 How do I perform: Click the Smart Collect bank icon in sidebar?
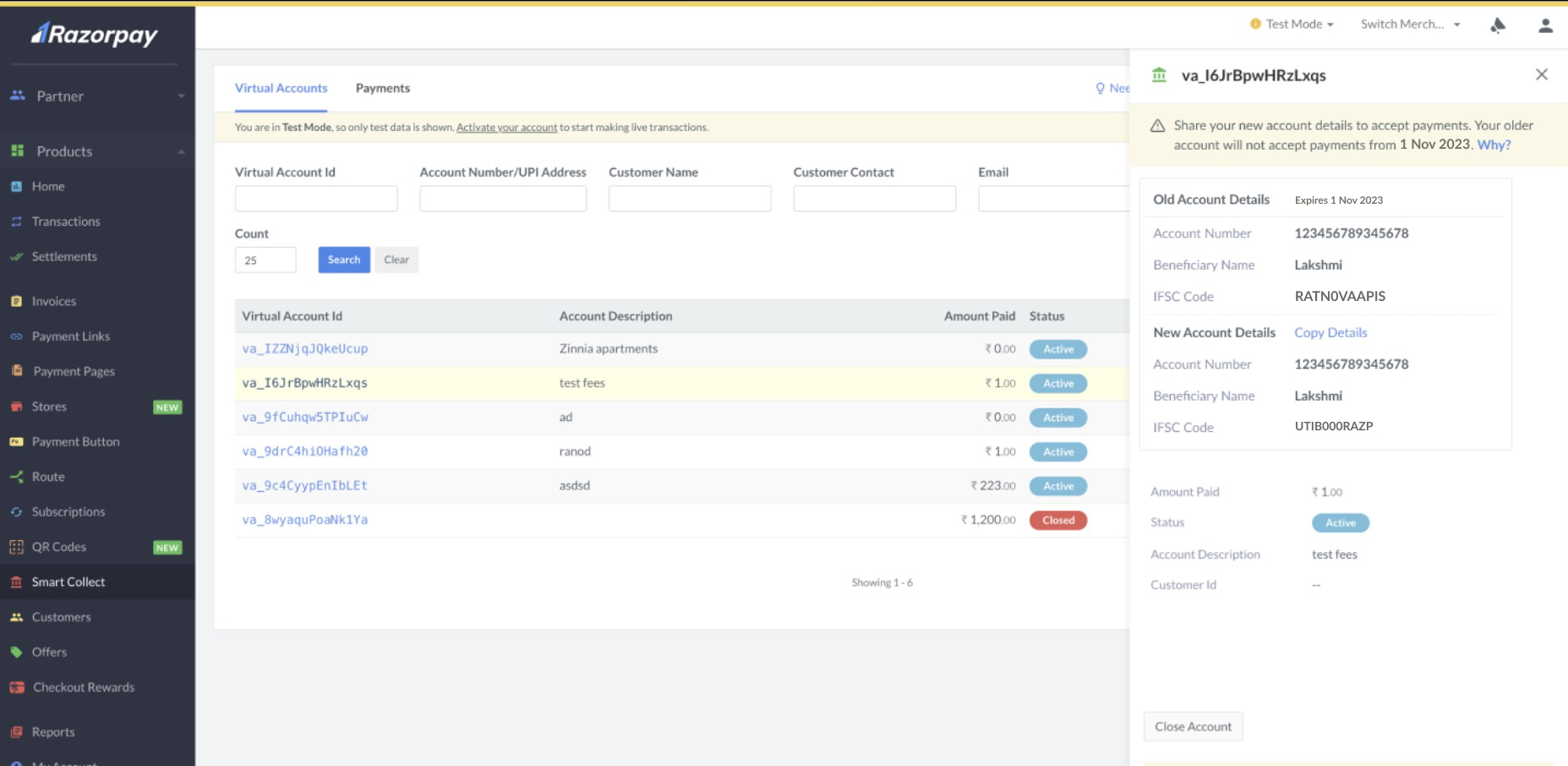[16, 582]
